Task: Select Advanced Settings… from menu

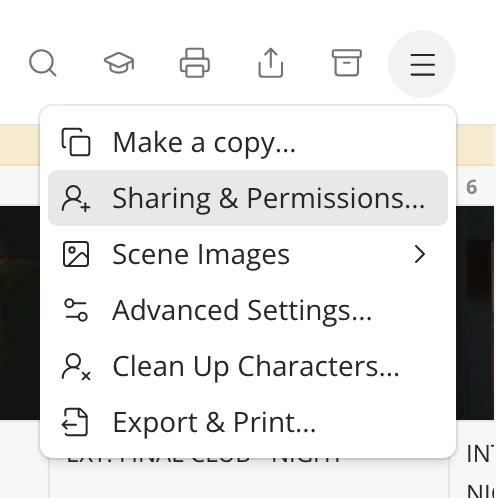Action: click(x=248, y=310)
